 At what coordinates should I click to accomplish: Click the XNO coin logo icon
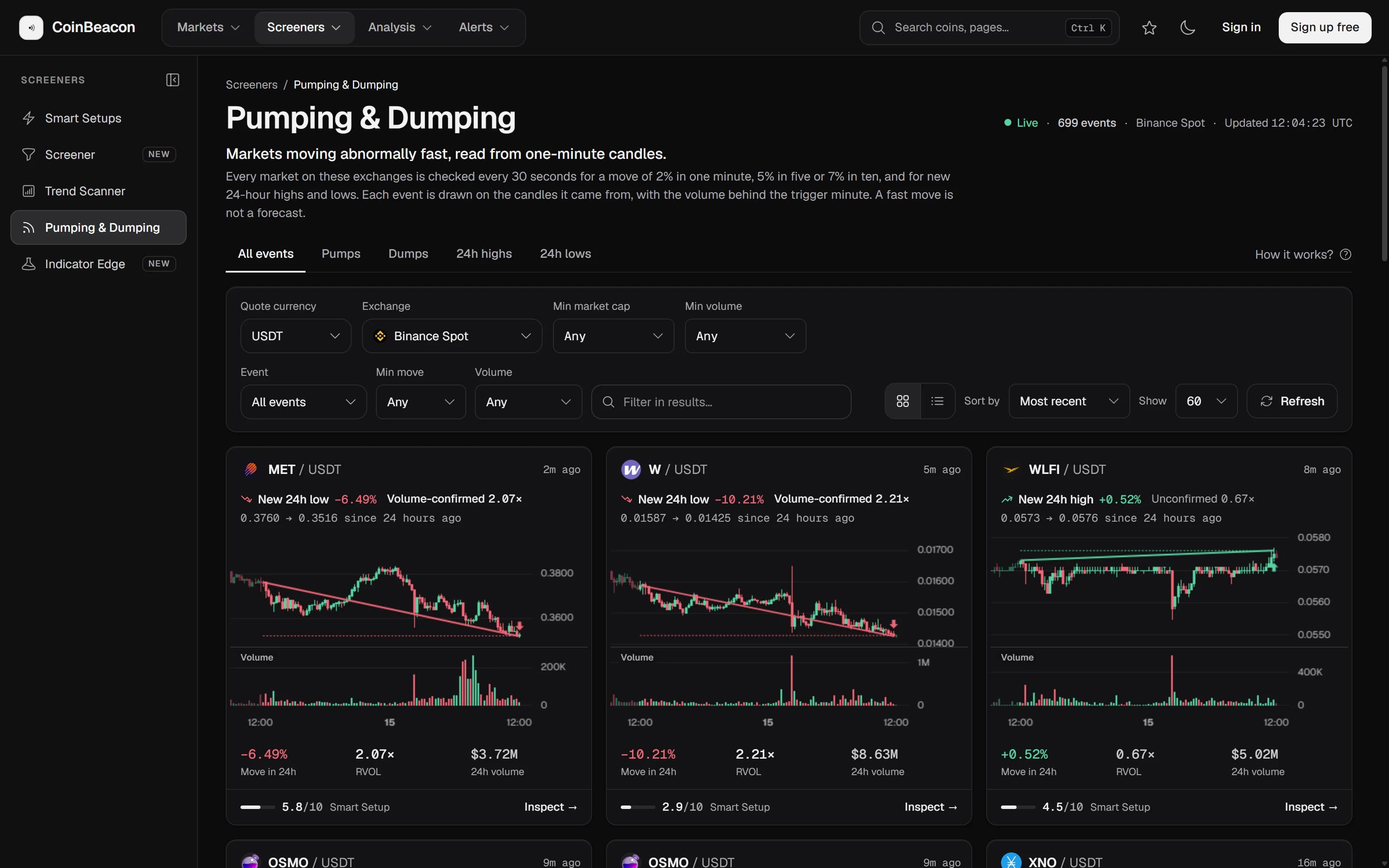1011,861
